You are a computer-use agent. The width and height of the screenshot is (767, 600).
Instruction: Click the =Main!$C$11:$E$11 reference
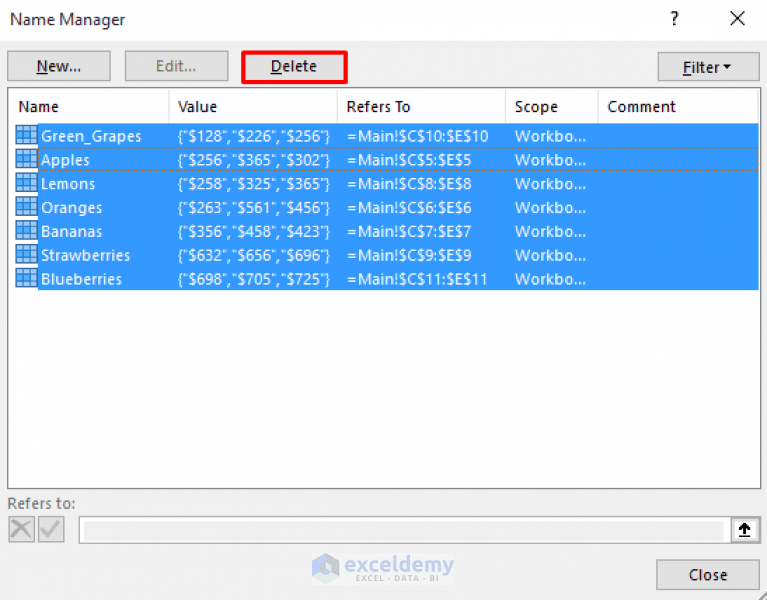(417, 279)
